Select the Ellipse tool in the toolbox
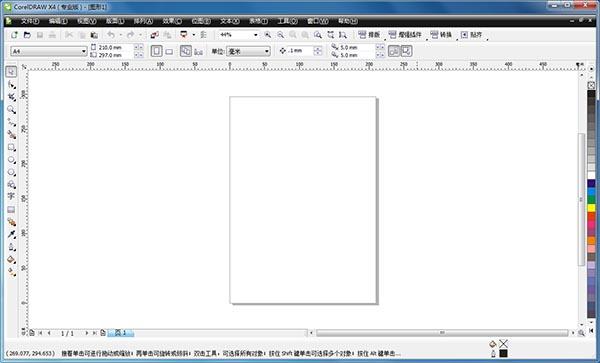The height and width of the screenshot is (363, 600). coord(11,160)
